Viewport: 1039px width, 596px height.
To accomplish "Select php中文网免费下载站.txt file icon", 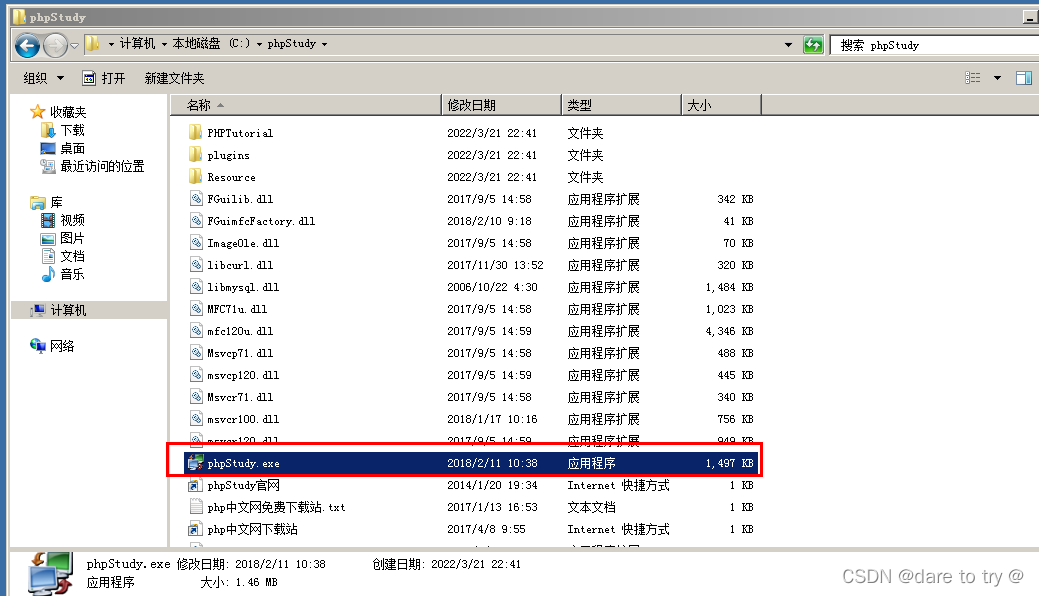I will coord(195,507).
